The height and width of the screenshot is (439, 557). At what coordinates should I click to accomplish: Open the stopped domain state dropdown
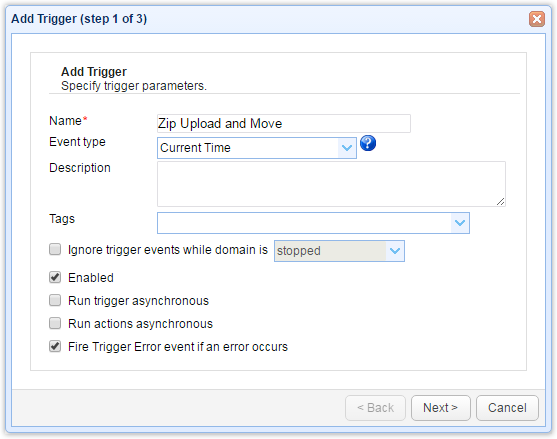coord(339,251)
